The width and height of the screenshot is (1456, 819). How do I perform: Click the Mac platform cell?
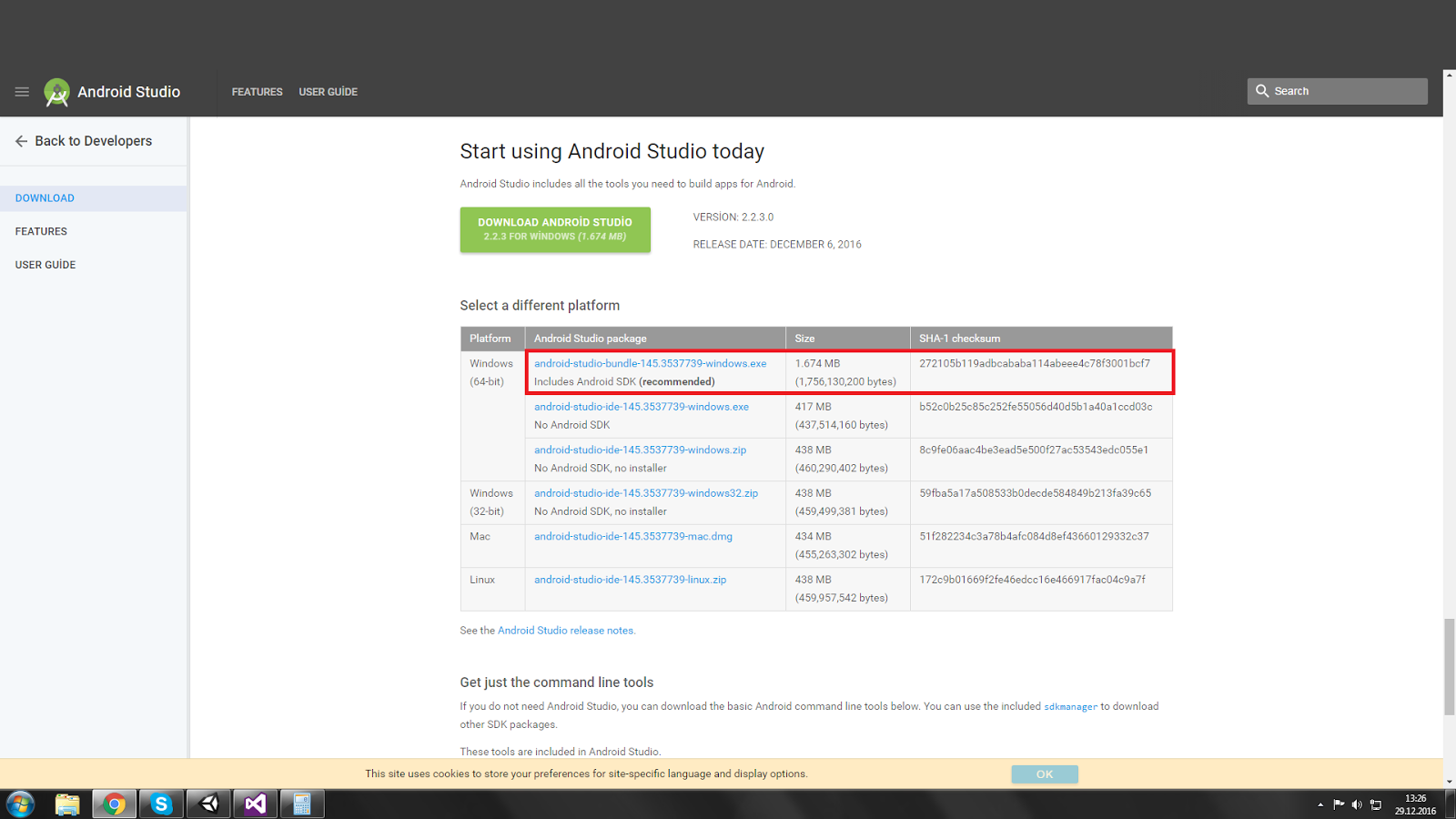pyautogui.click(x=492, y=546)
